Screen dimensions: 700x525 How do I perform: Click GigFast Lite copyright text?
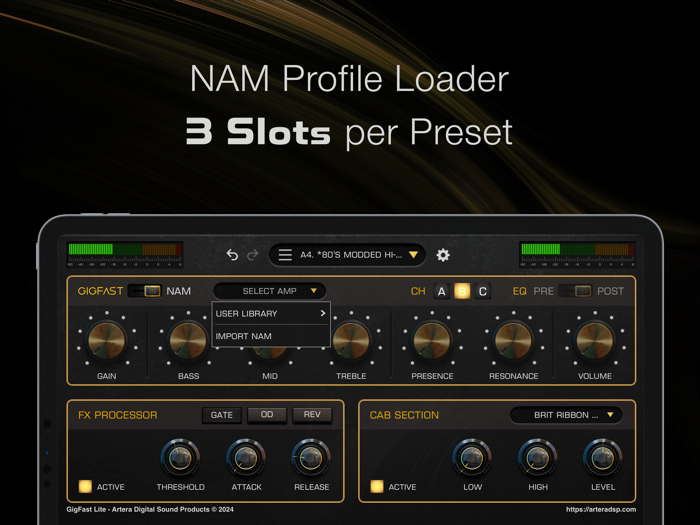click(x=150, y=509)
